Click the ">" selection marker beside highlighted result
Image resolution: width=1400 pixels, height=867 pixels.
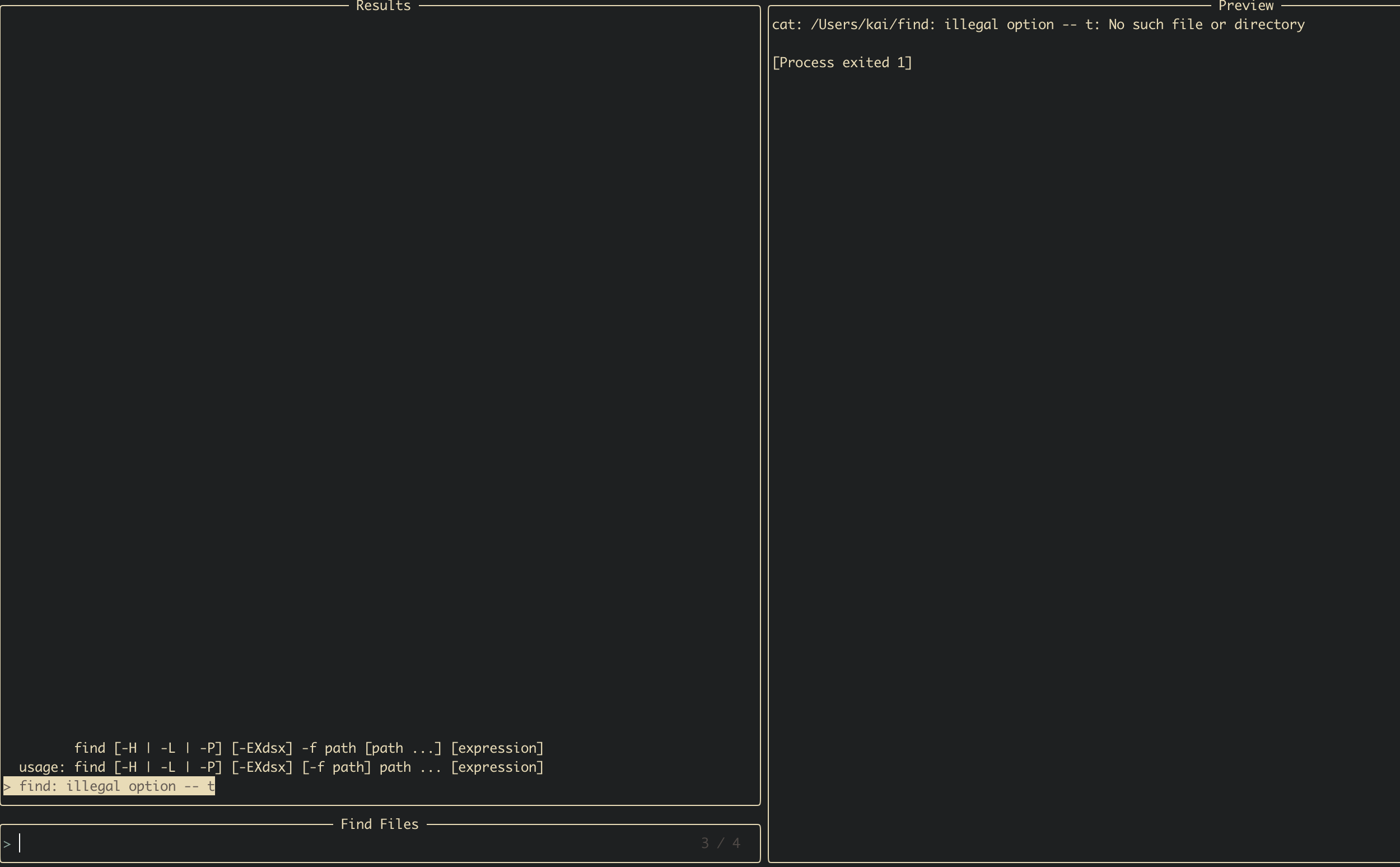(x=7, y=786)
